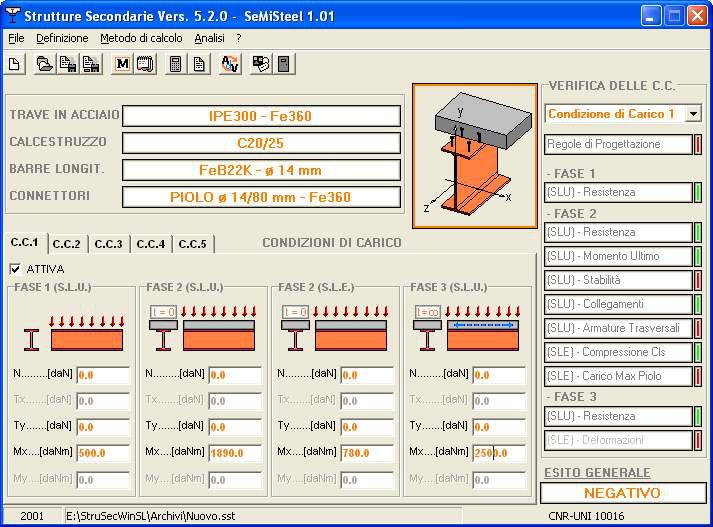This screenshot has width=713, height=527.
Task: Click the Ty input field in FASE 3
Action: pyautogui.click(x=499, y=427)
